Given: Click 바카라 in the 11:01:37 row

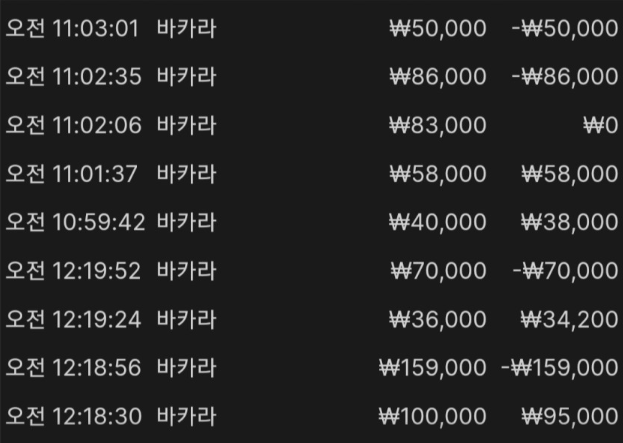Looking at the screenshot, I should coord(186,174).
